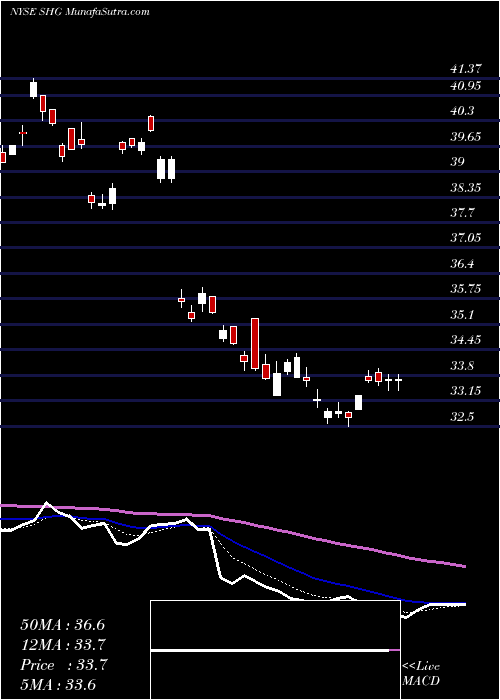Click the 37.05 price axis label
The width and height of the screenshot is (500, 700).
pyautogui.click(x=466, y=238)
